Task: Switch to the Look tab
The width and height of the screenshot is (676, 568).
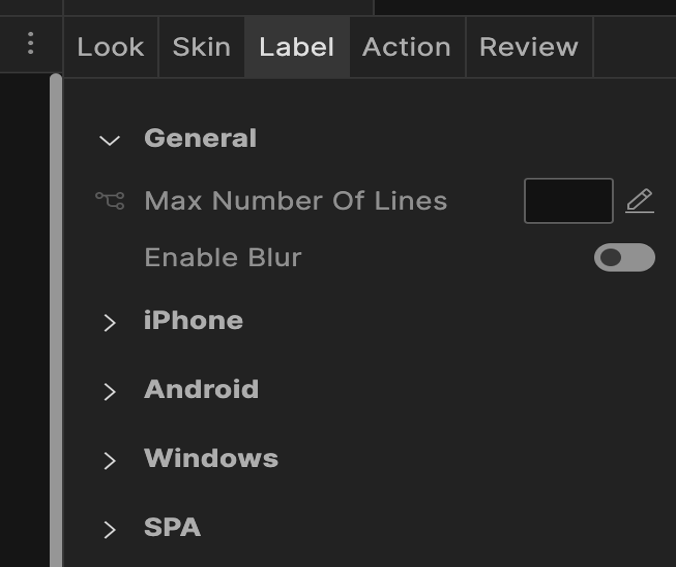Action: 110,47
